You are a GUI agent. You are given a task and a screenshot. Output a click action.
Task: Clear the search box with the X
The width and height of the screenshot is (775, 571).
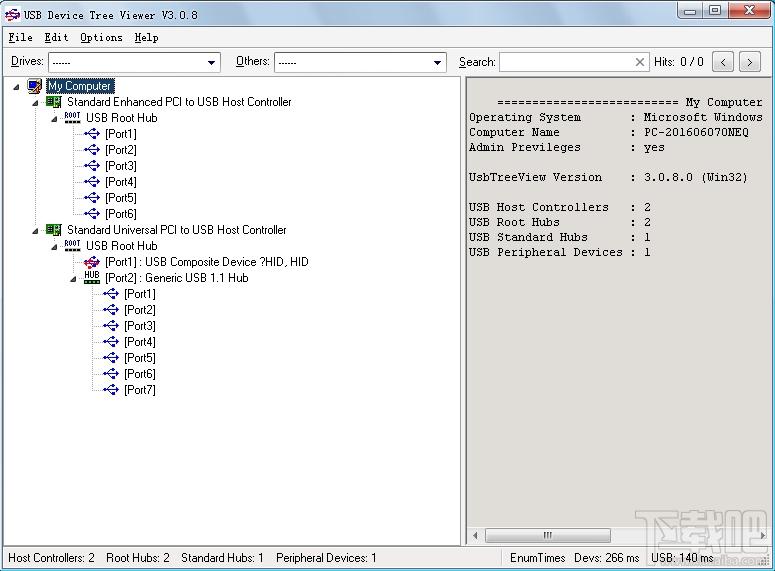click(x=640, y=62)
